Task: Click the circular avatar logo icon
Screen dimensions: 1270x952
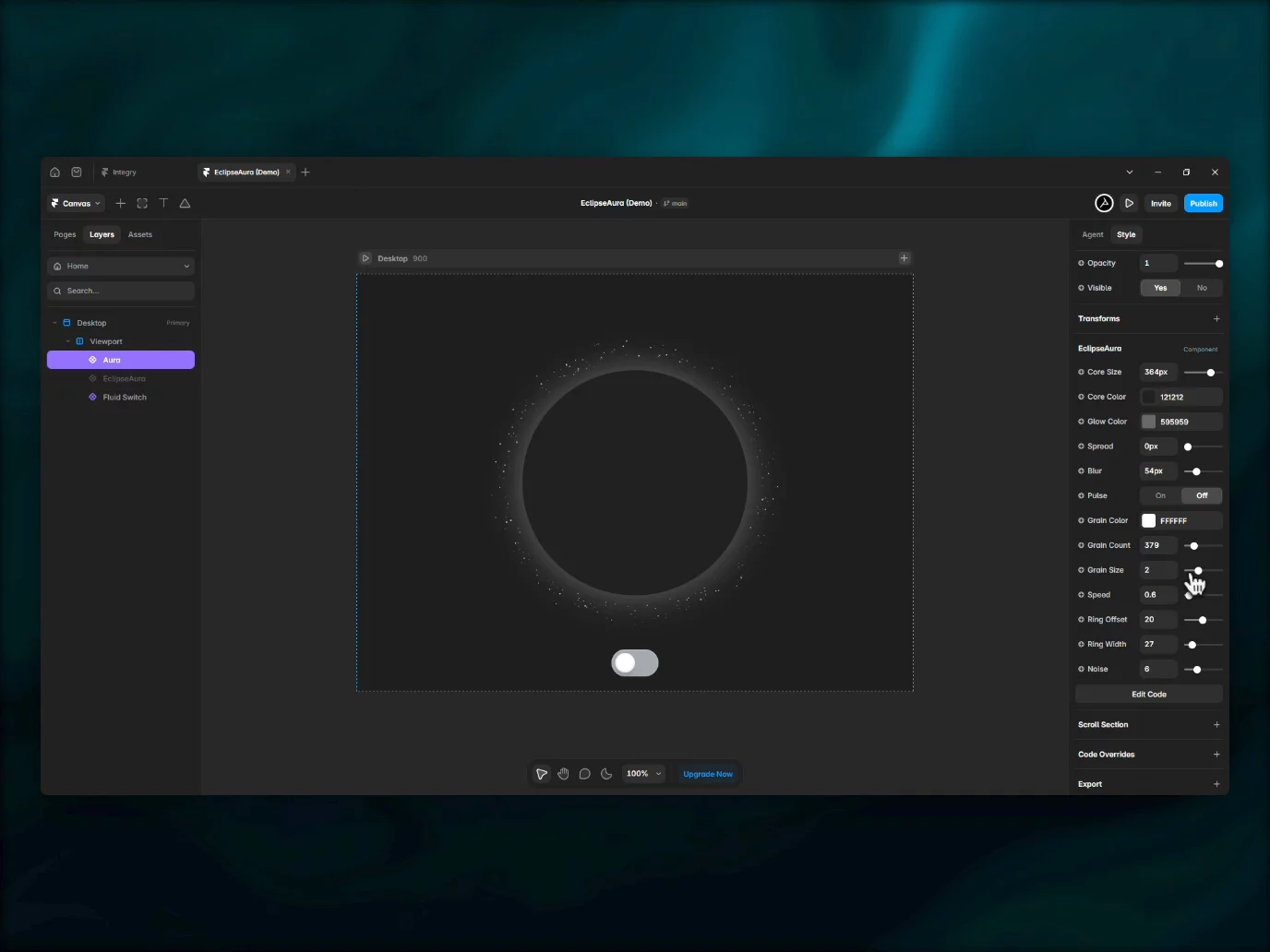Action: (1104, 203)
